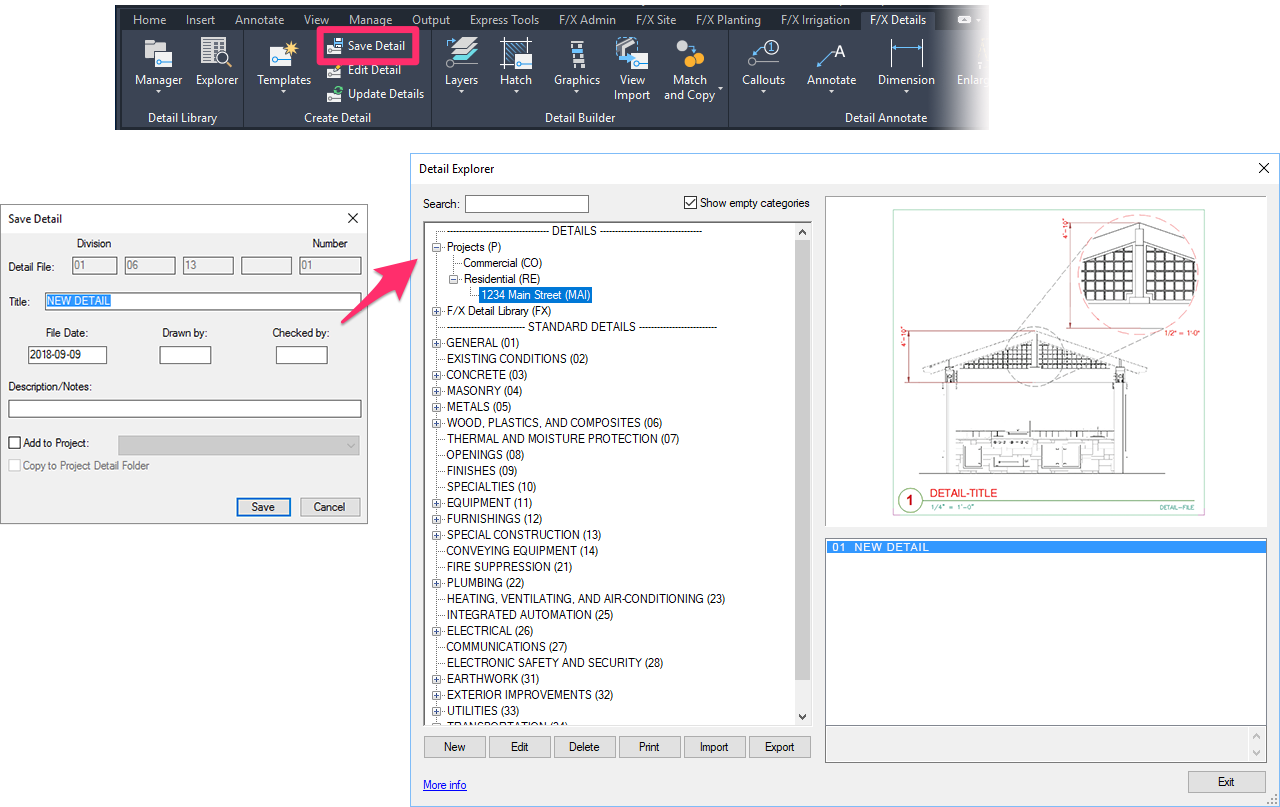Open the Callouts tool

[763, 64]
